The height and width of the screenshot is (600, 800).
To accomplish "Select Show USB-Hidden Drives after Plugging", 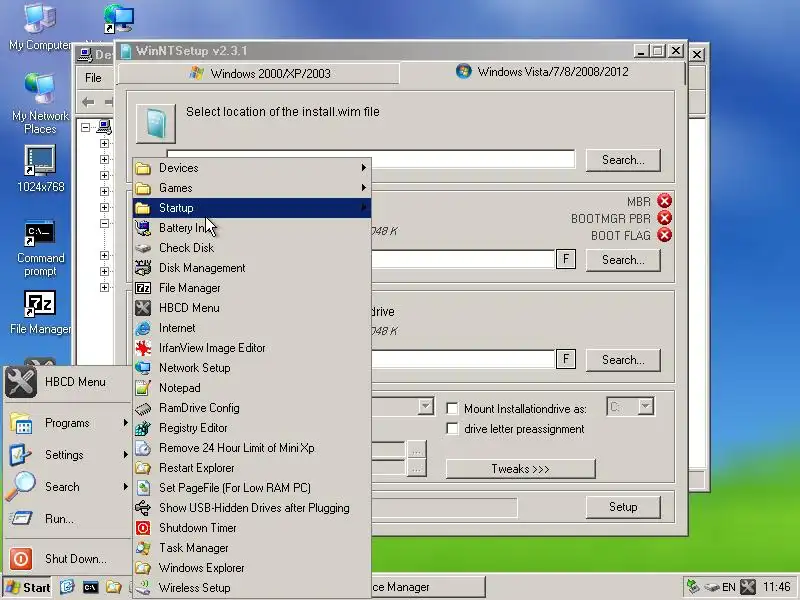I will point(252,508).
